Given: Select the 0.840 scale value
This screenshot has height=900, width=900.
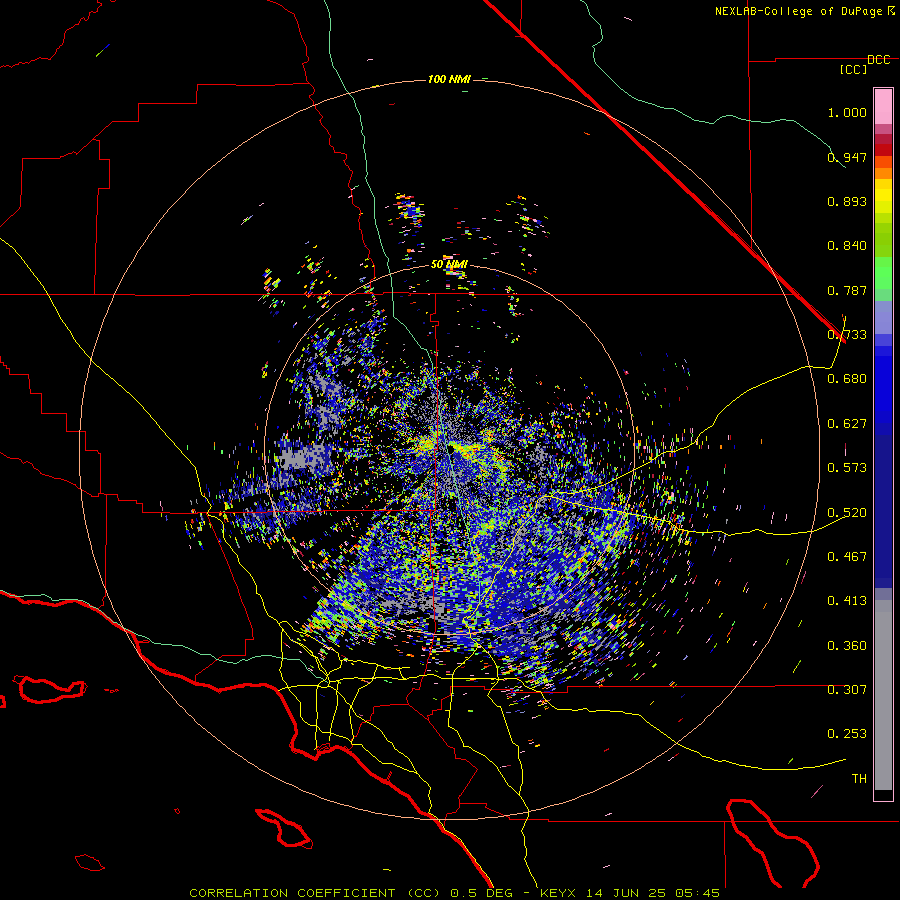Looking at the screenshot, I should point(847,246).
